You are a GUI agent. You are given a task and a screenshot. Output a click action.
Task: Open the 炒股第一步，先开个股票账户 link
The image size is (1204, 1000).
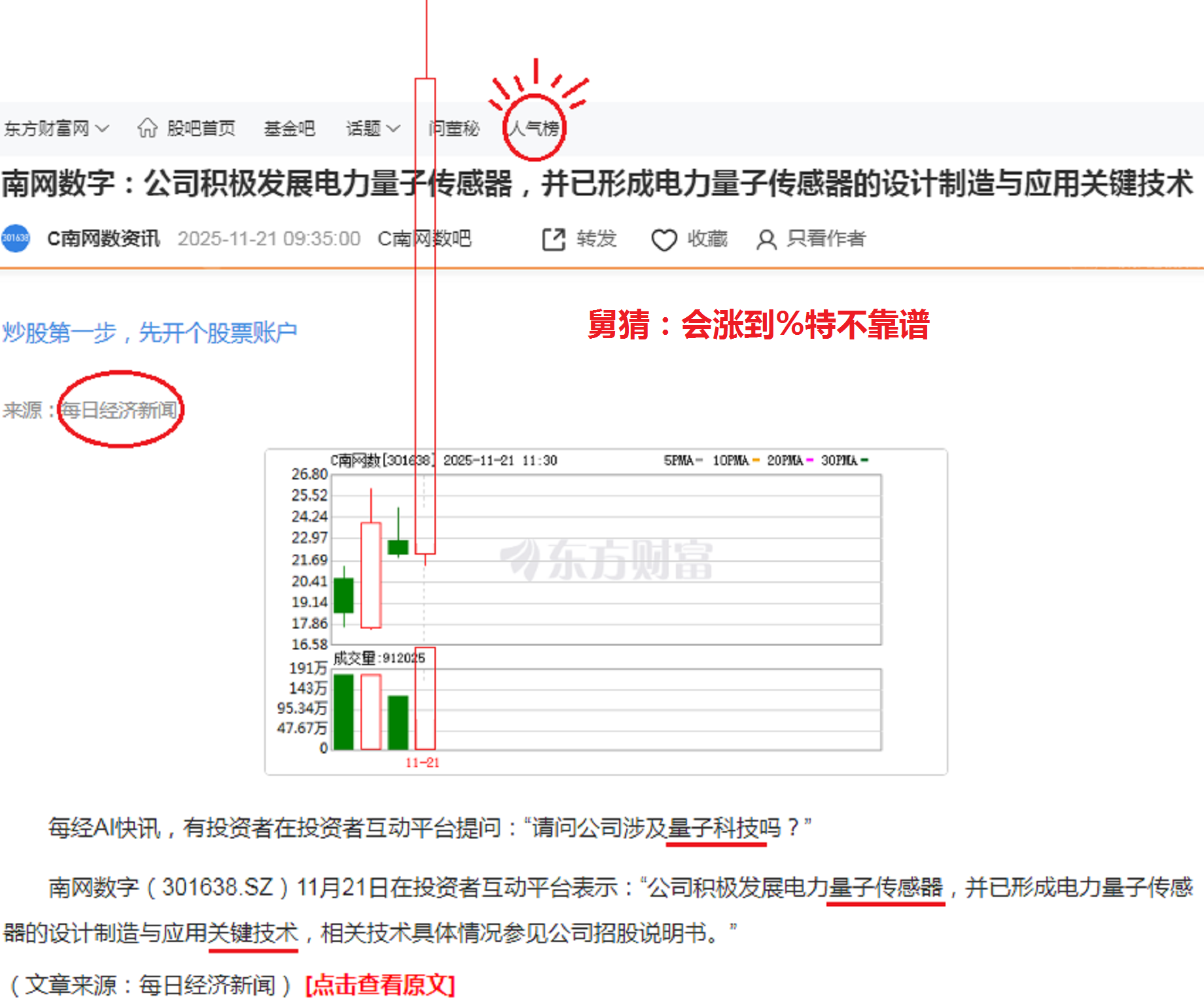pos(150,332)
